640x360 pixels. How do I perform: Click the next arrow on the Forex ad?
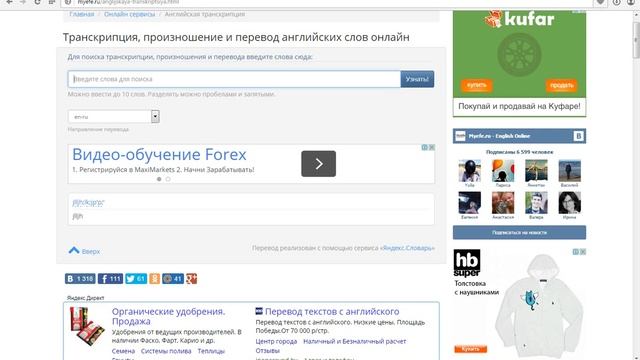coord(318,164)
